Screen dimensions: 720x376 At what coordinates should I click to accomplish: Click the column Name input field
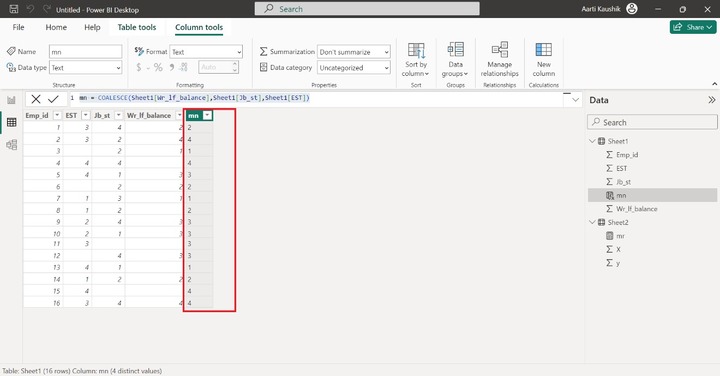coord(86,52)
